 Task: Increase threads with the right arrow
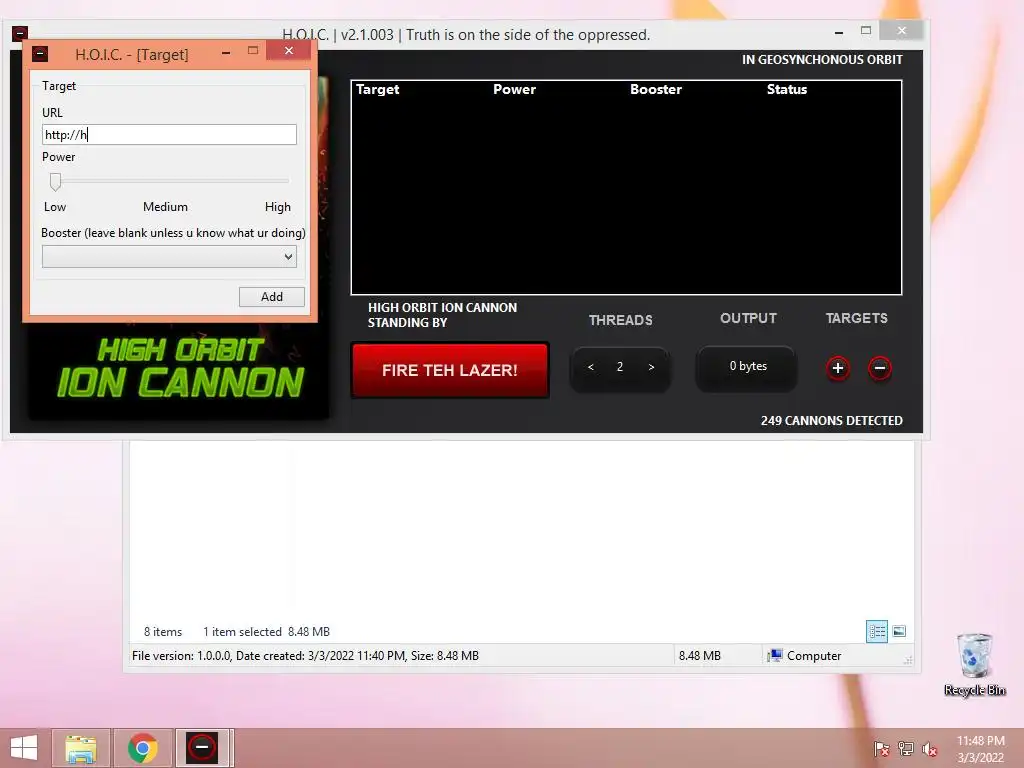pos(651,367)
